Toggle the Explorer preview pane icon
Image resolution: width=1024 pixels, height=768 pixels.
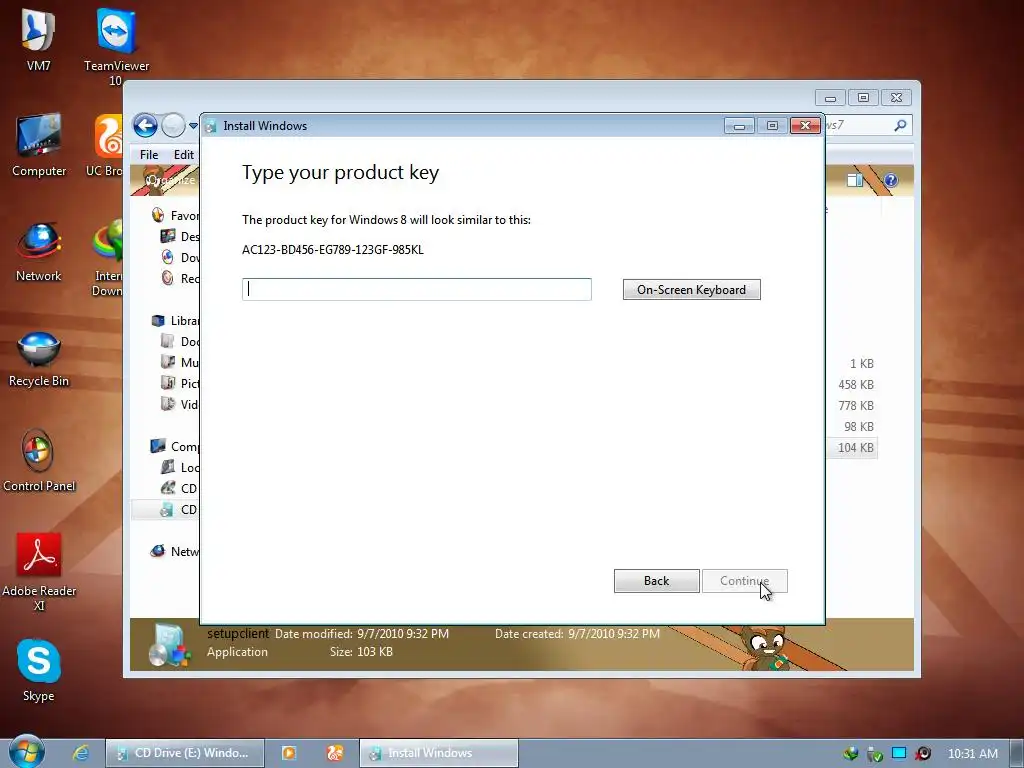855,180
